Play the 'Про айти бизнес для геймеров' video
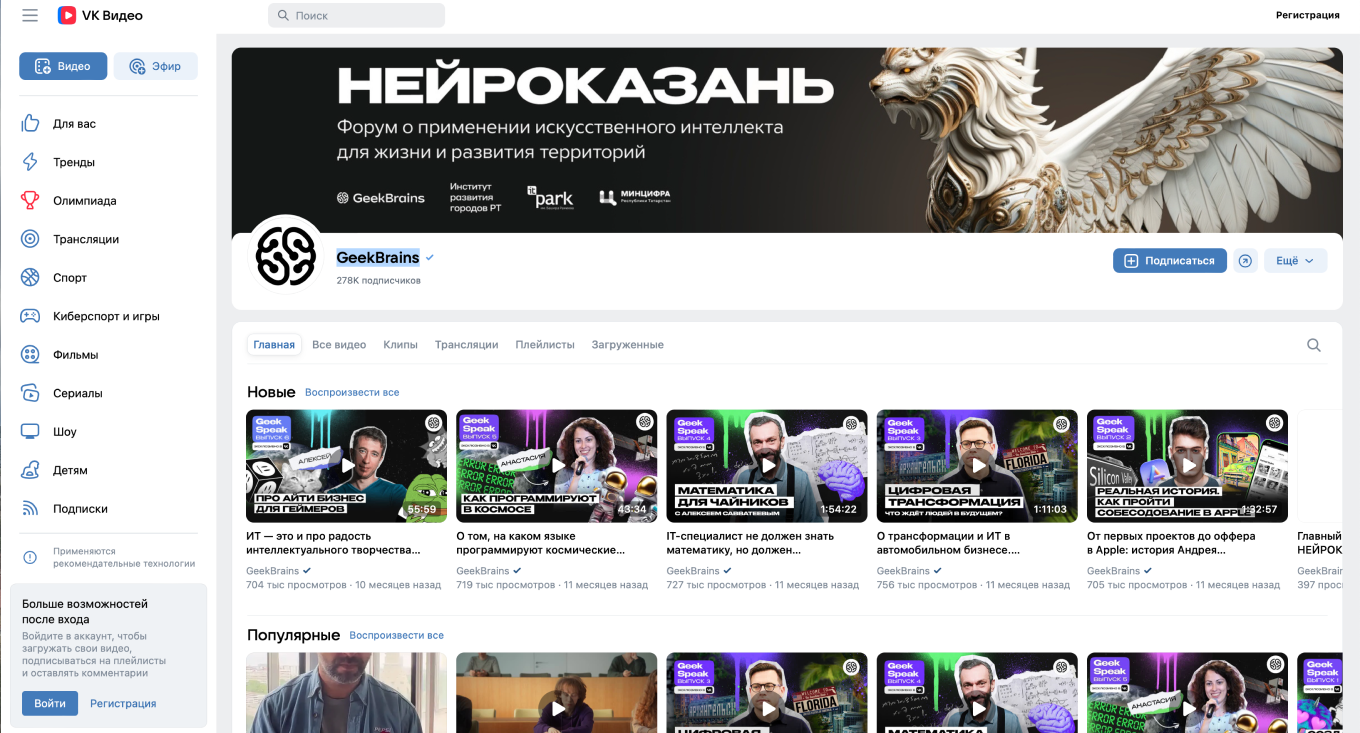Viewport: 1360px width, 733px height. 346,466
